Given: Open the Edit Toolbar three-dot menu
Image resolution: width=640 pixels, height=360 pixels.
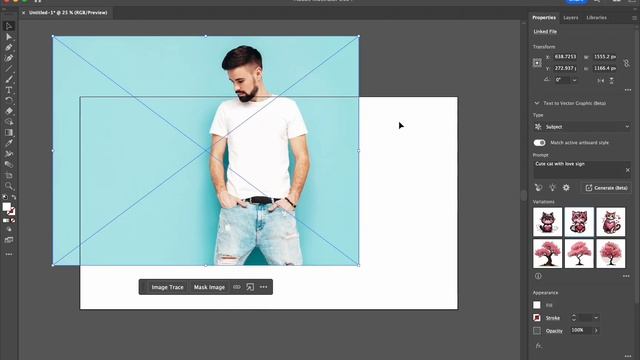Looking at the screenshot, I should click(9, 254).
